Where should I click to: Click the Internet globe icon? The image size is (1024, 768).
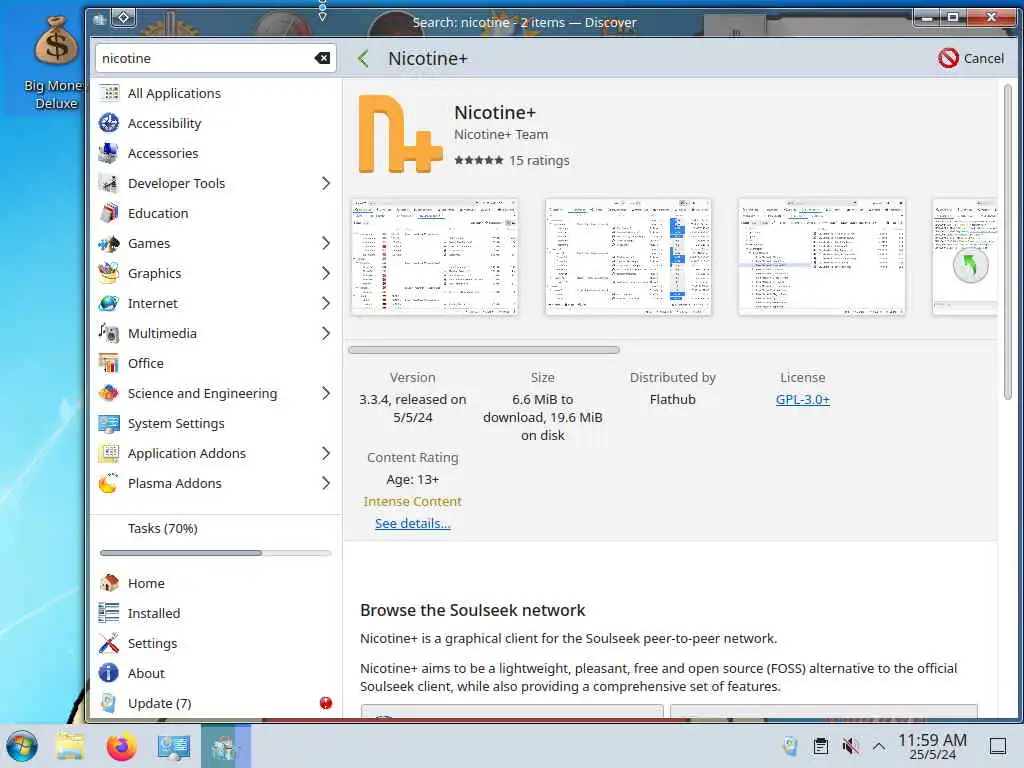coord(109,304)
